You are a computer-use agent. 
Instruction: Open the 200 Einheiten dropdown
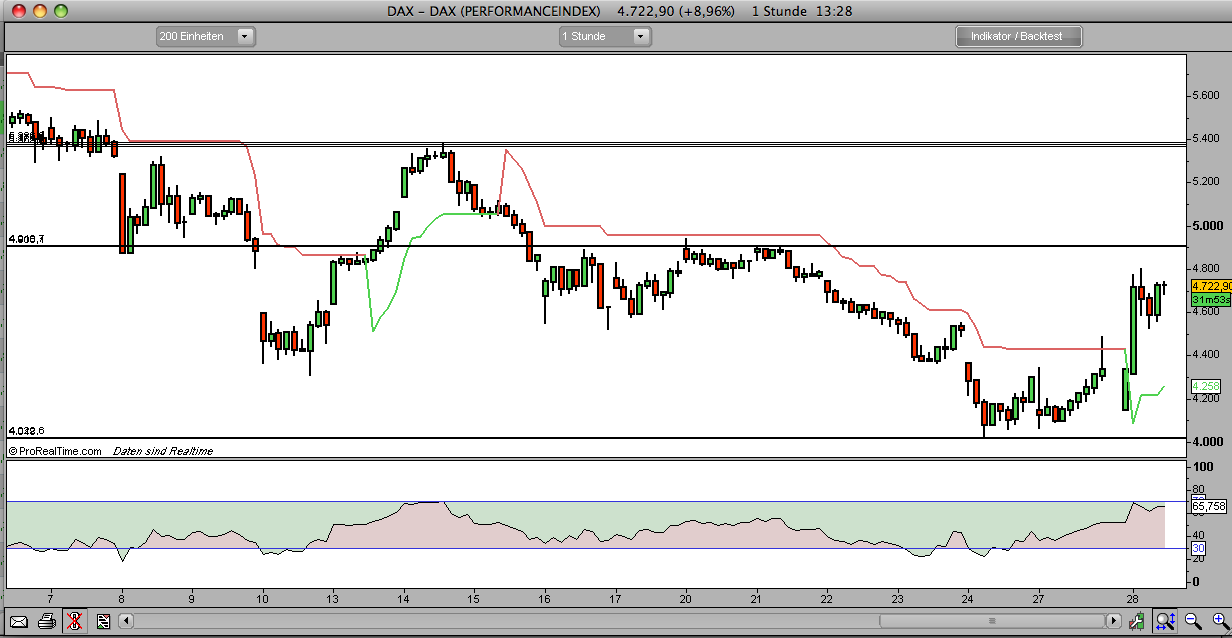(x=206, y=36)
